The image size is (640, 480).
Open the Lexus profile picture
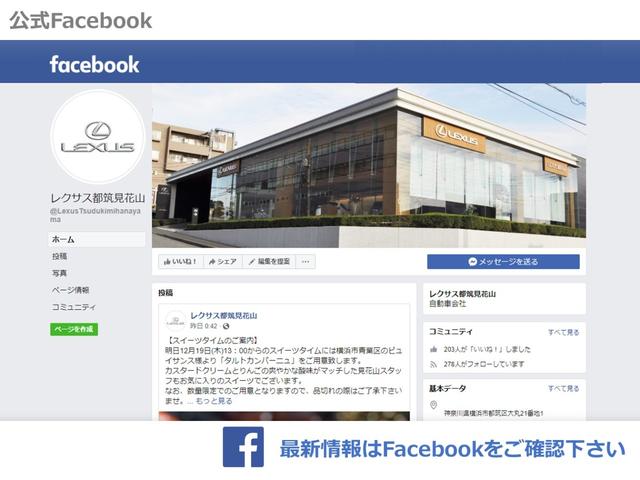98,137
